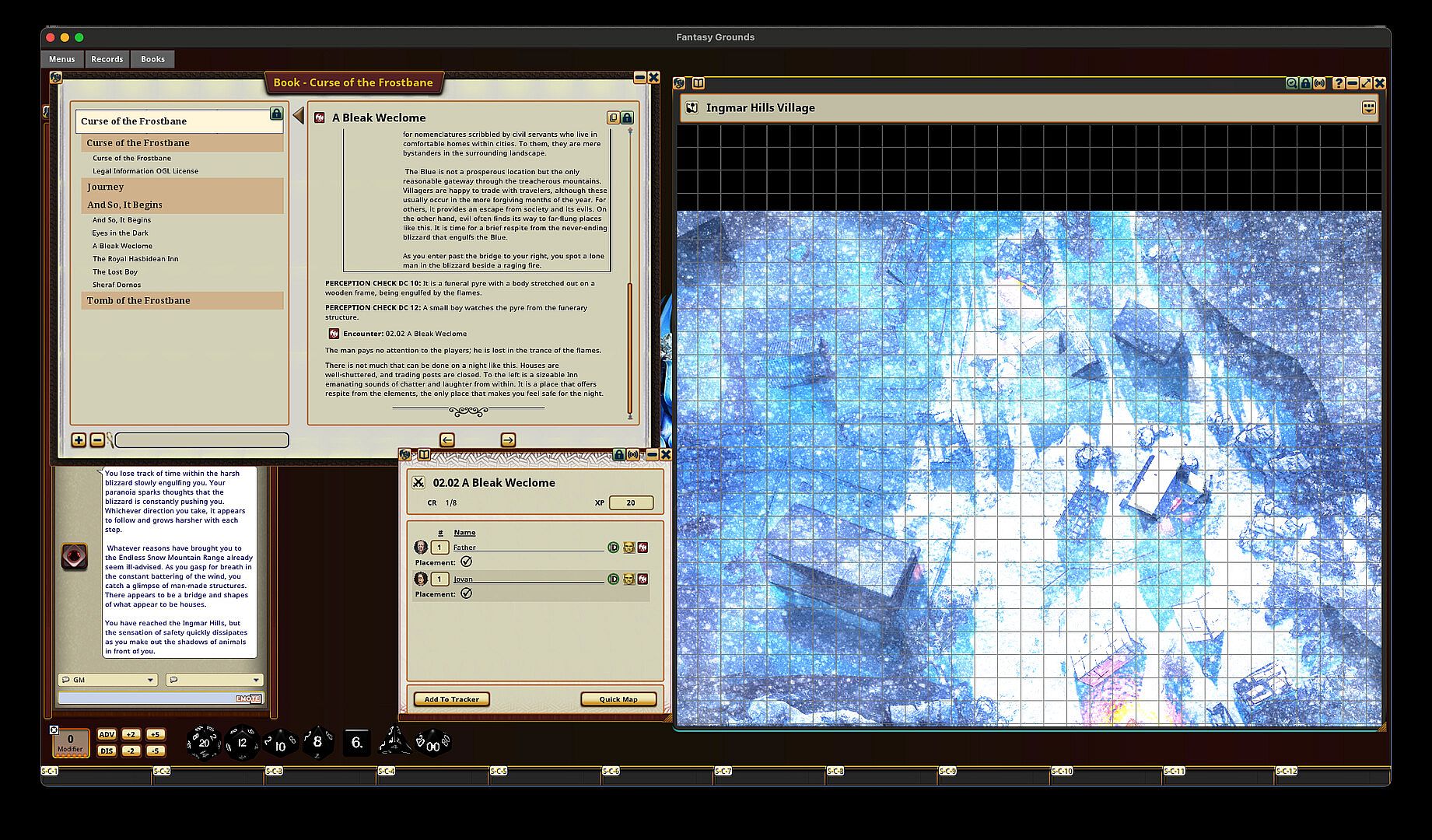This screenshot has height=840, width=1432.
Task: Enable the ADV advantage modifier
Action: (107, 734)
